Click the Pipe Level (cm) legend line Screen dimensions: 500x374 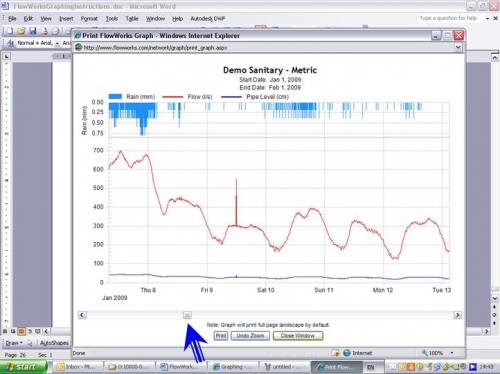tap(231, 97)
